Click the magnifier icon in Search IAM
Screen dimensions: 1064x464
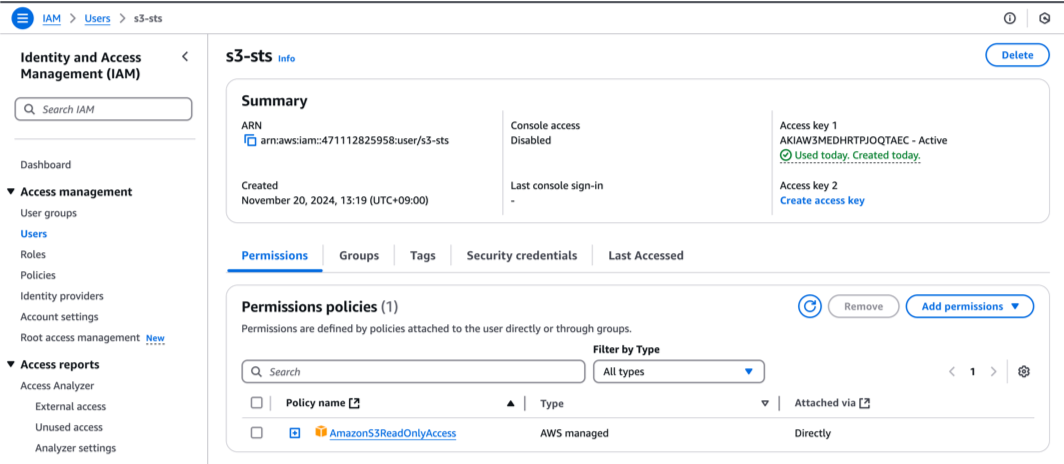point(29,109)
